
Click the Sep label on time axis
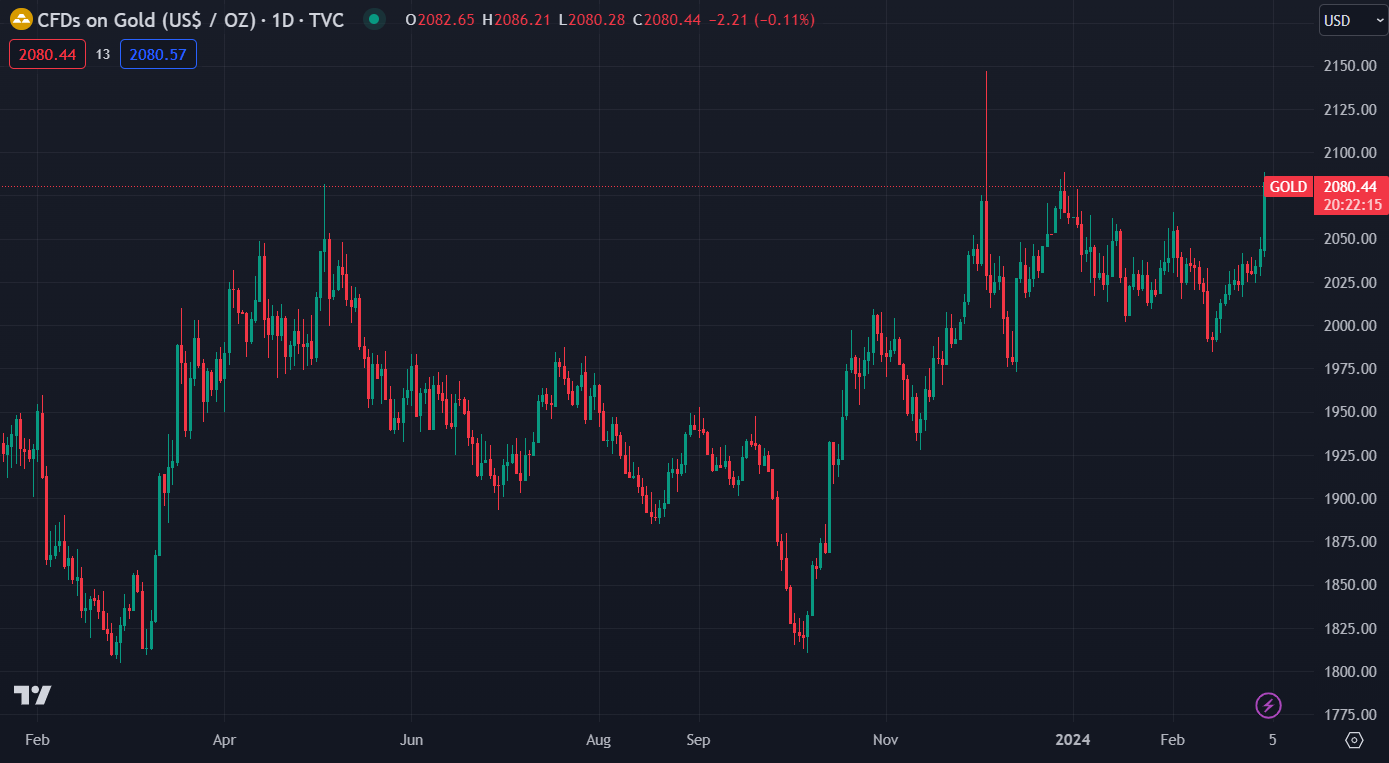coord(698,740)
